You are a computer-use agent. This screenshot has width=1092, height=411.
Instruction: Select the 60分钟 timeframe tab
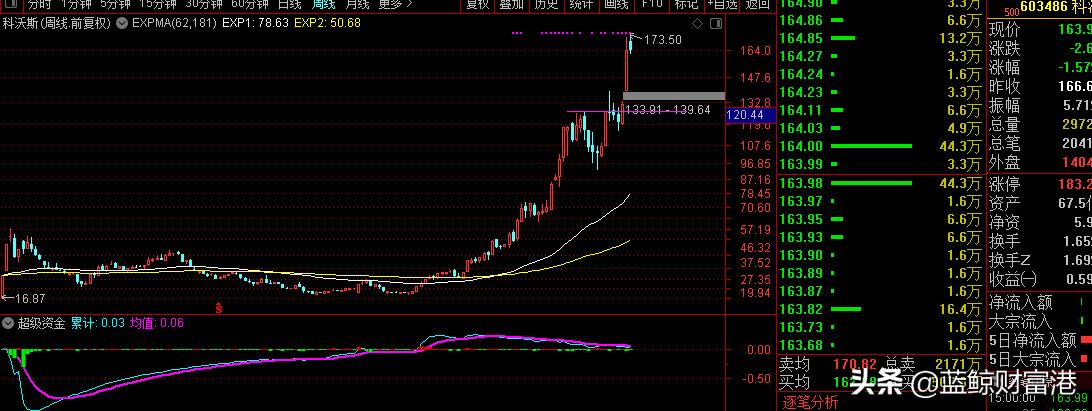243,4
